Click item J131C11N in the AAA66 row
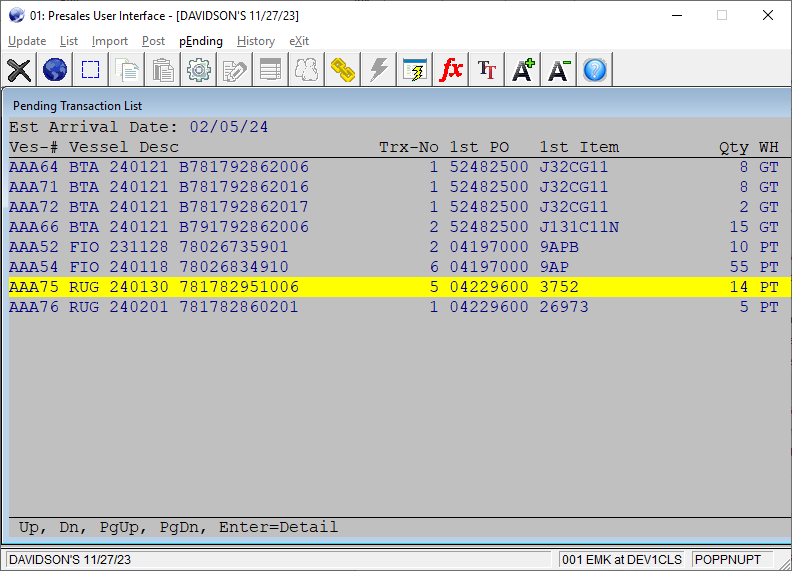The height and width of the screenshot is (571, 792). point(579,227)
